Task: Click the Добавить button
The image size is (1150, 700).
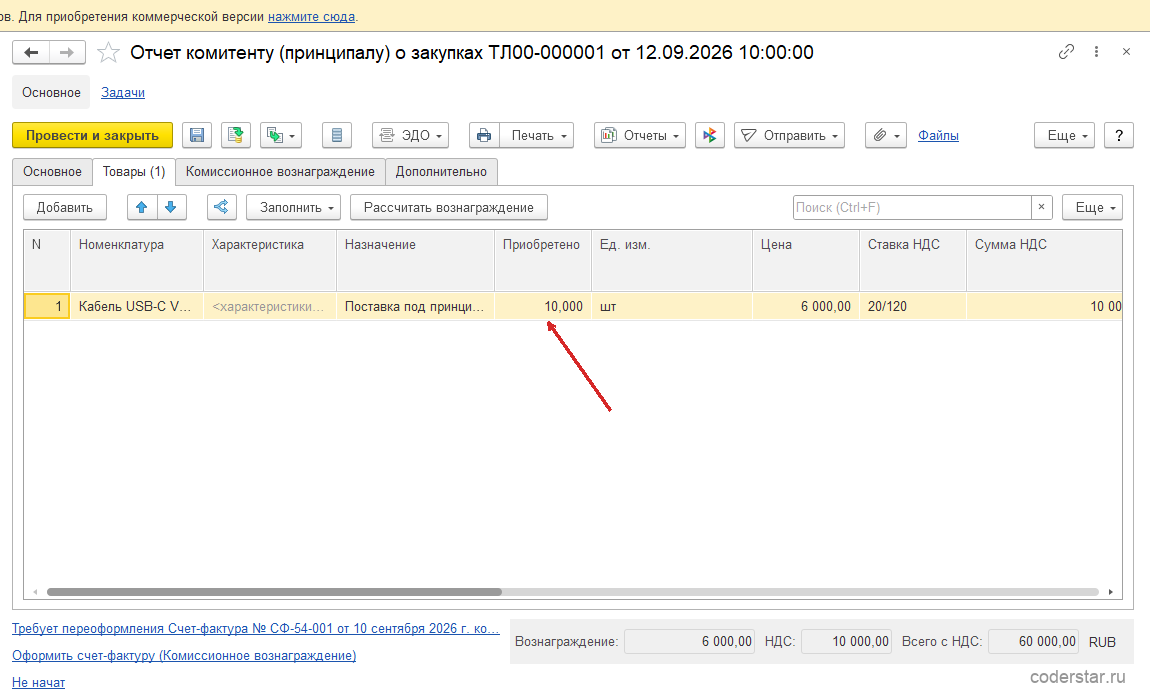Action: pyautogui.click(x=65, y=208)
